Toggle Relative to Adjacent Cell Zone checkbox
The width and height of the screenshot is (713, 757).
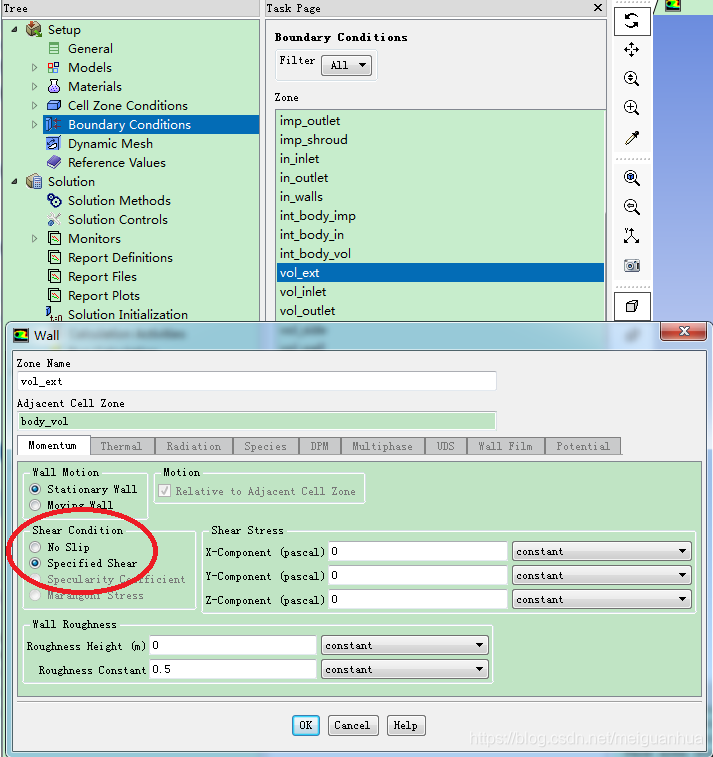click(x=165, y=491)
